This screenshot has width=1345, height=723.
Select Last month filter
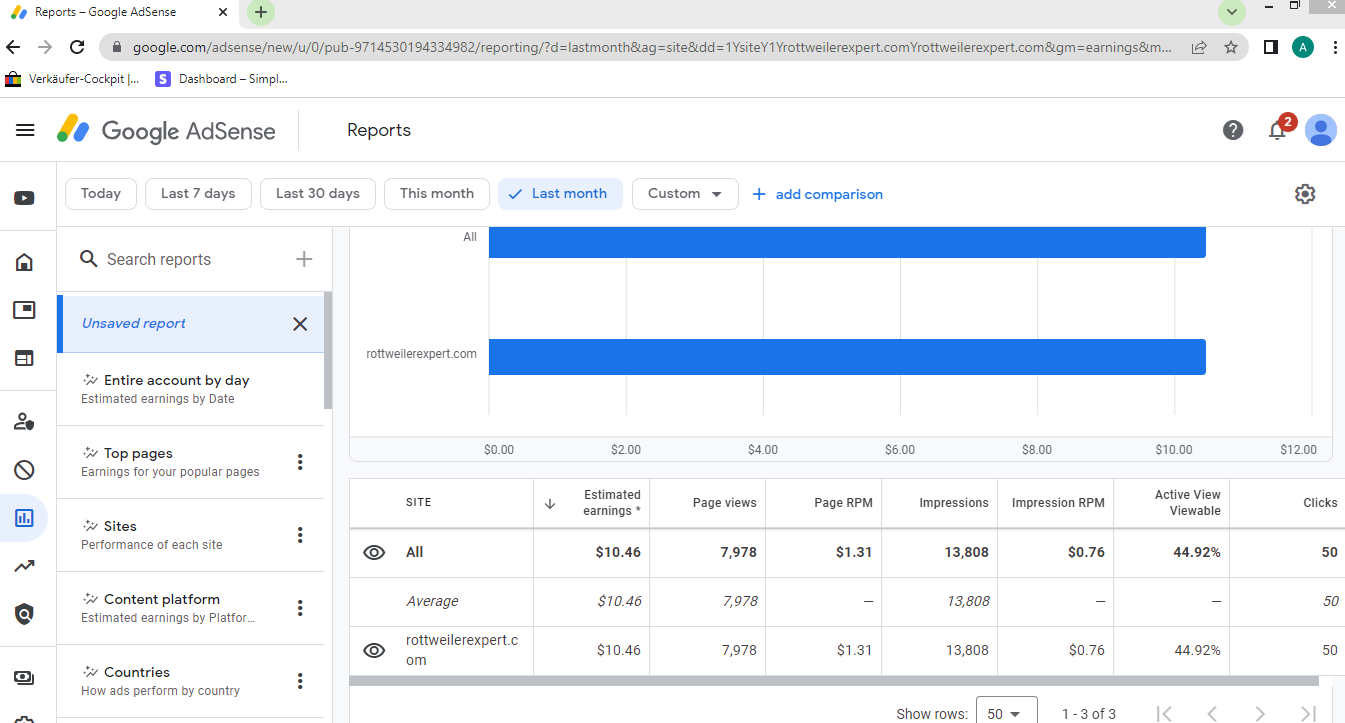(x=560, y=194)
